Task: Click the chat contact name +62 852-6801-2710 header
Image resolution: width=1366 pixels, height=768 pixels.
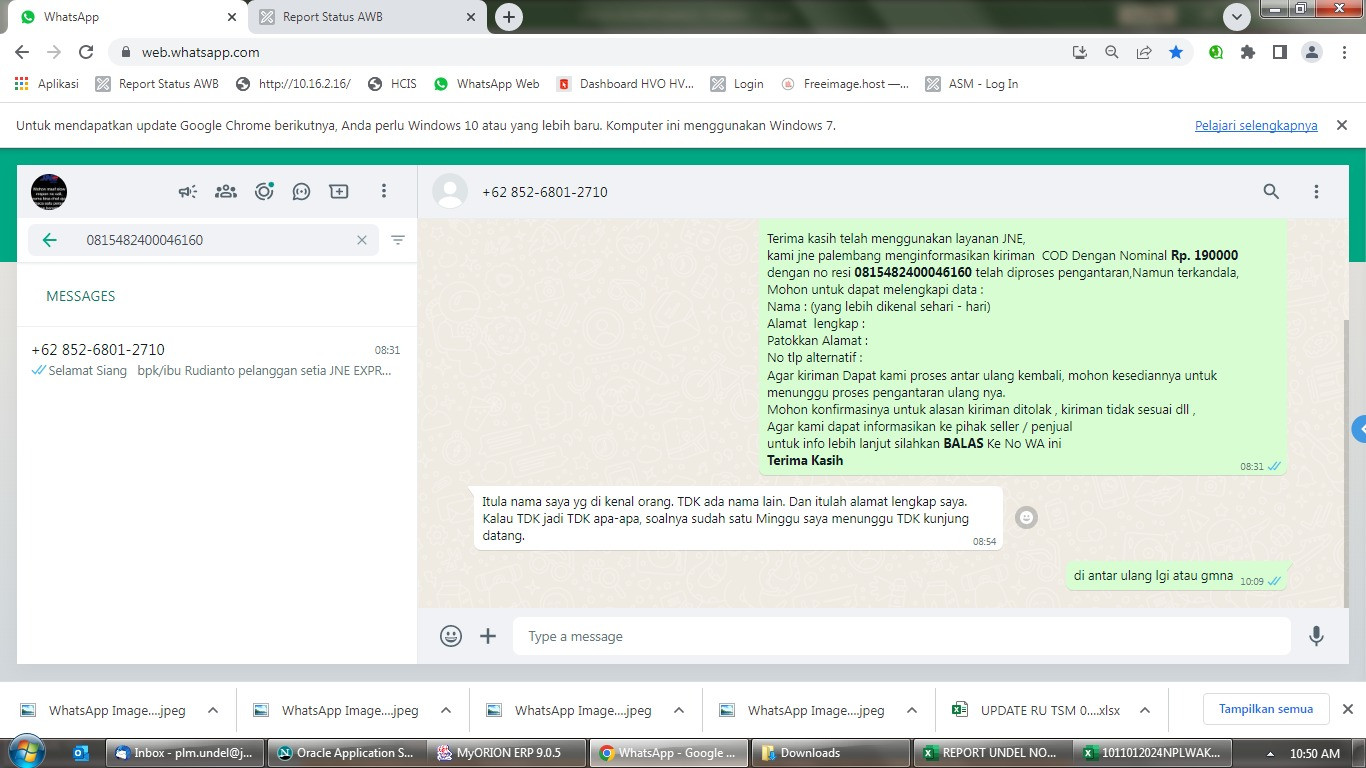Action: coord(545,192)
